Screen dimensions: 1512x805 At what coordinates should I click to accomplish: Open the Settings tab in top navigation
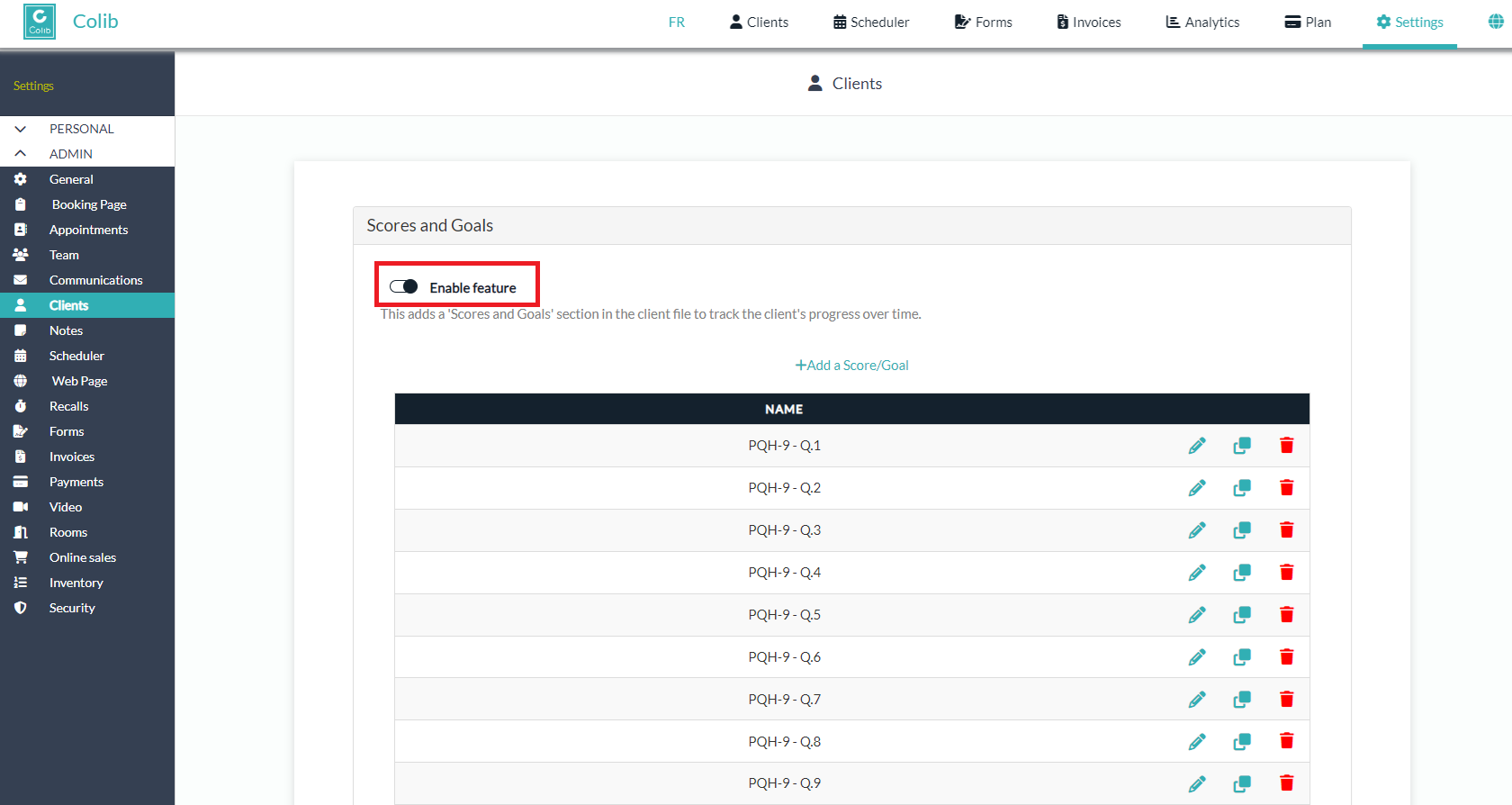(1409, 22)
